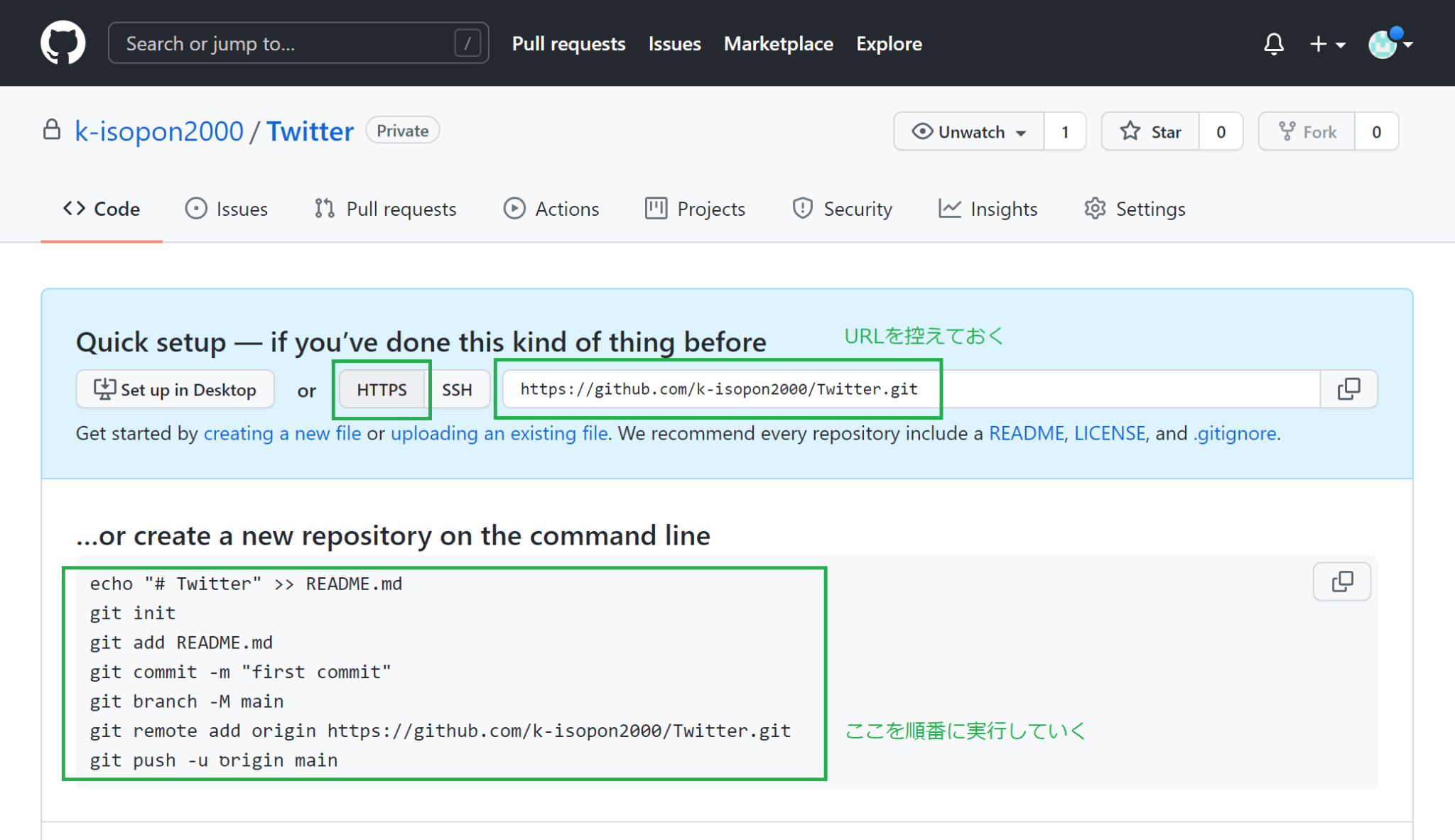Viewport: 1455px width, 840px height.
Task: Open k-isopon2000 user profile link
Action: pyautogui.click(x=159, y=131)
